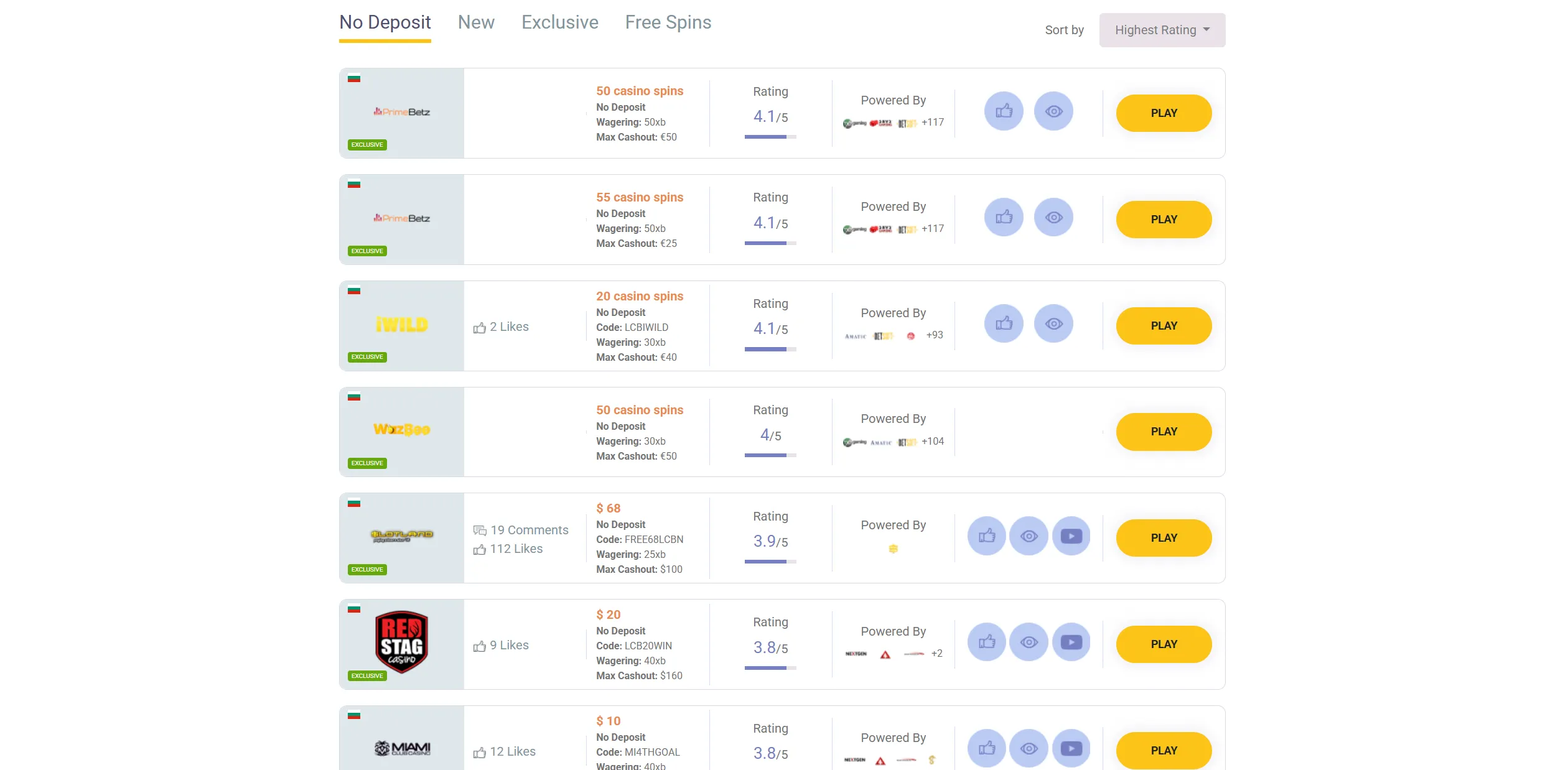Click the 2 Likes counter on iWild
1568x770 pixels.
point(501,327)
